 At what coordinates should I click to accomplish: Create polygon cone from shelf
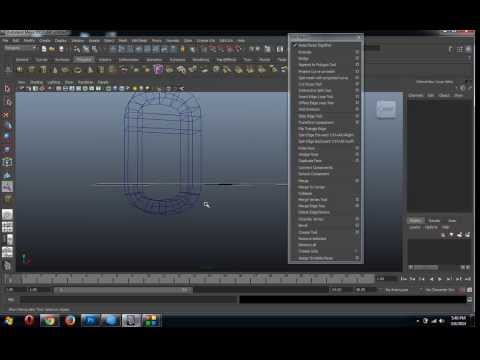[55, 70]
